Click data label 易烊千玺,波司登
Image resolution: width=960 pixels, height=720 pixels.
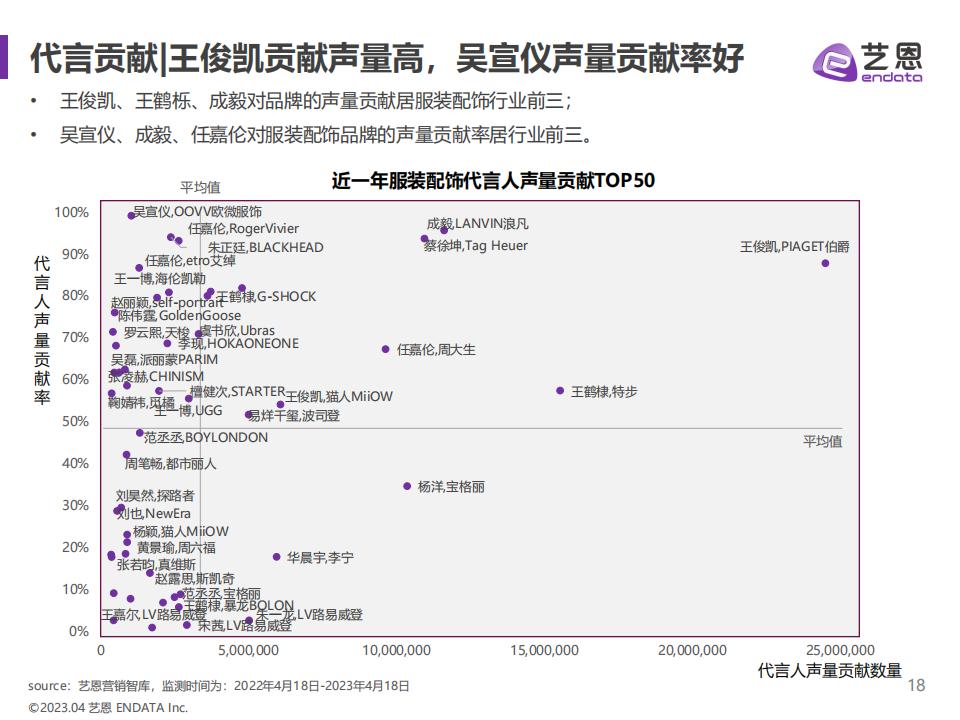tap(293, 416)
